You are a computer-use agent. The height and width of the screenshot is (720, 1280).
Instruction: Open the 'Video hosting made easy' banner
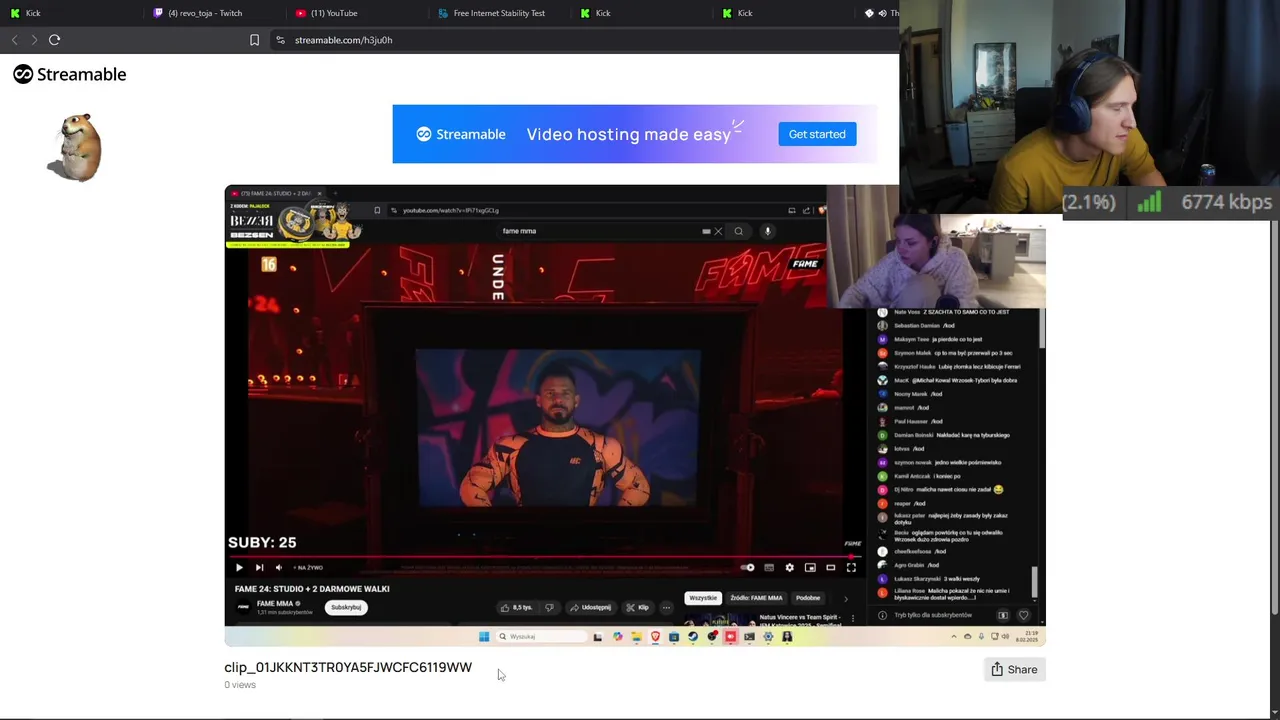(x=636, y=134)
